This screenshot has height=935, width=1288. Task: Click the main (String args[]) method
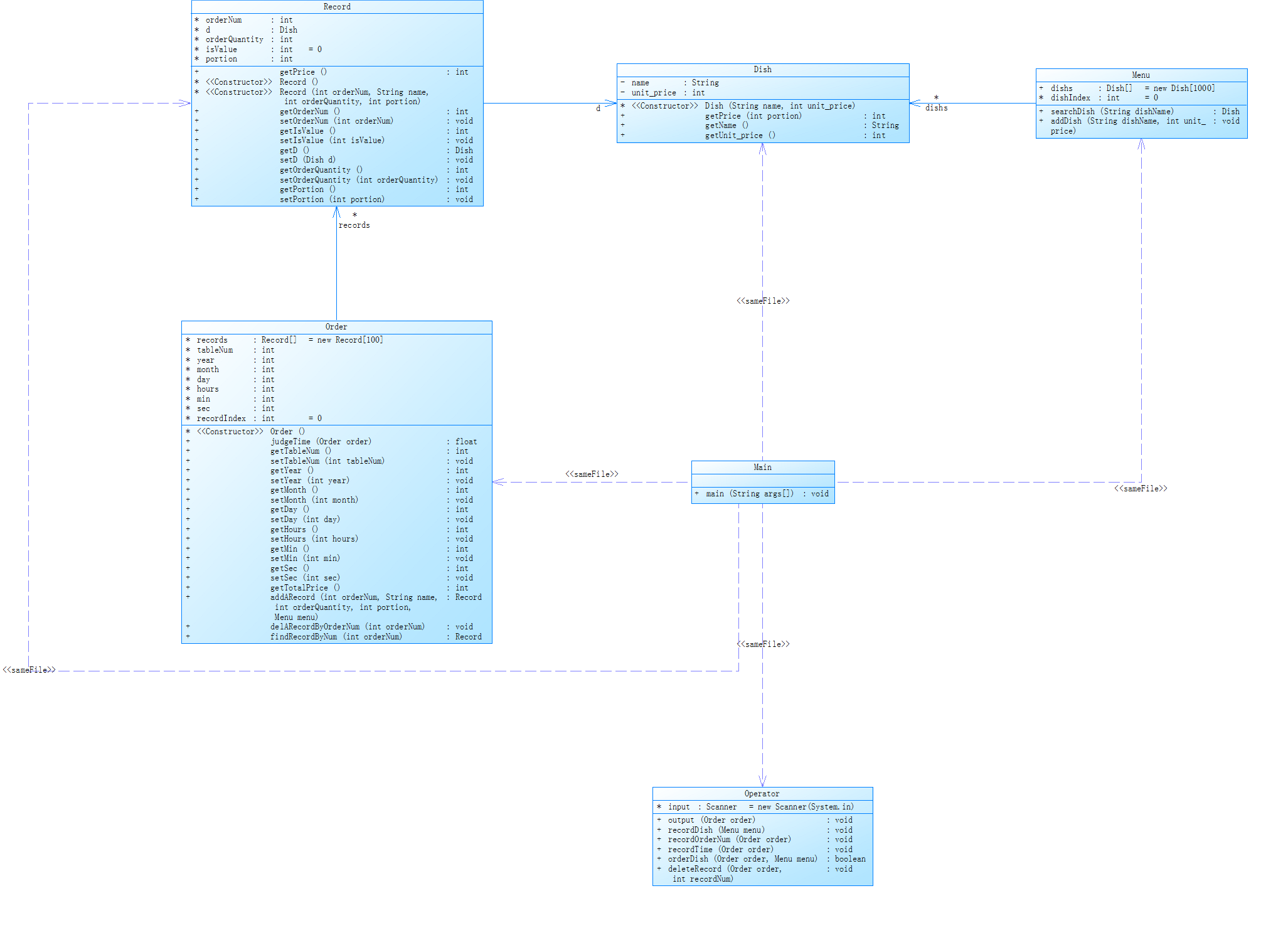pos(749,494)
